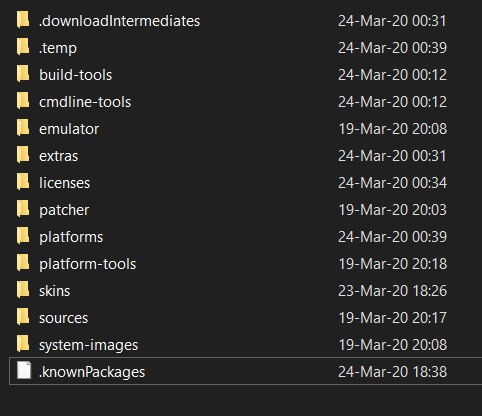
Task: Select the system-images folder name
Action: [x=88, y=345]
